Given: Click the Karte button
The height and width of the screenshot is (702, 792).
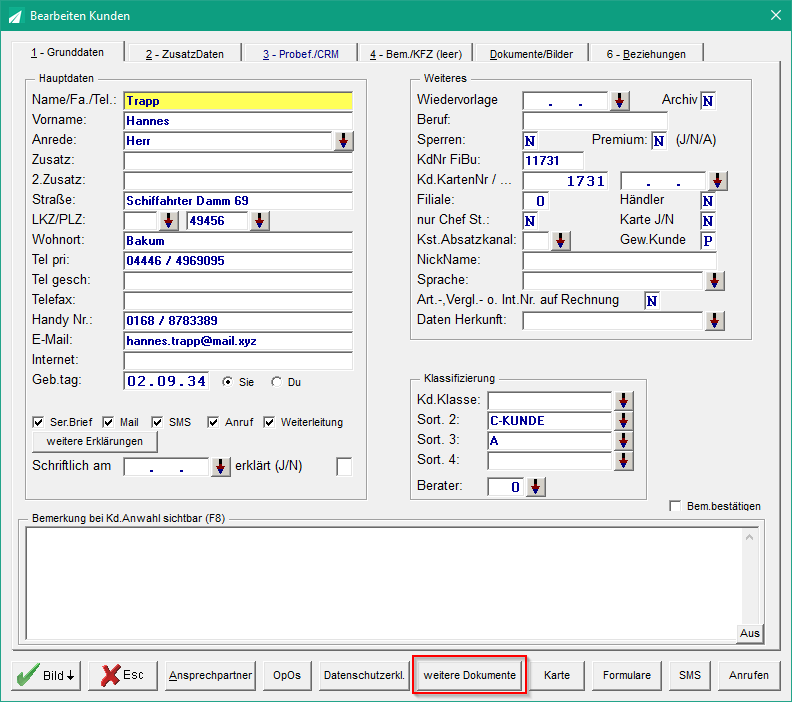Looking at the screenshot, I should [x=557, y=675].
